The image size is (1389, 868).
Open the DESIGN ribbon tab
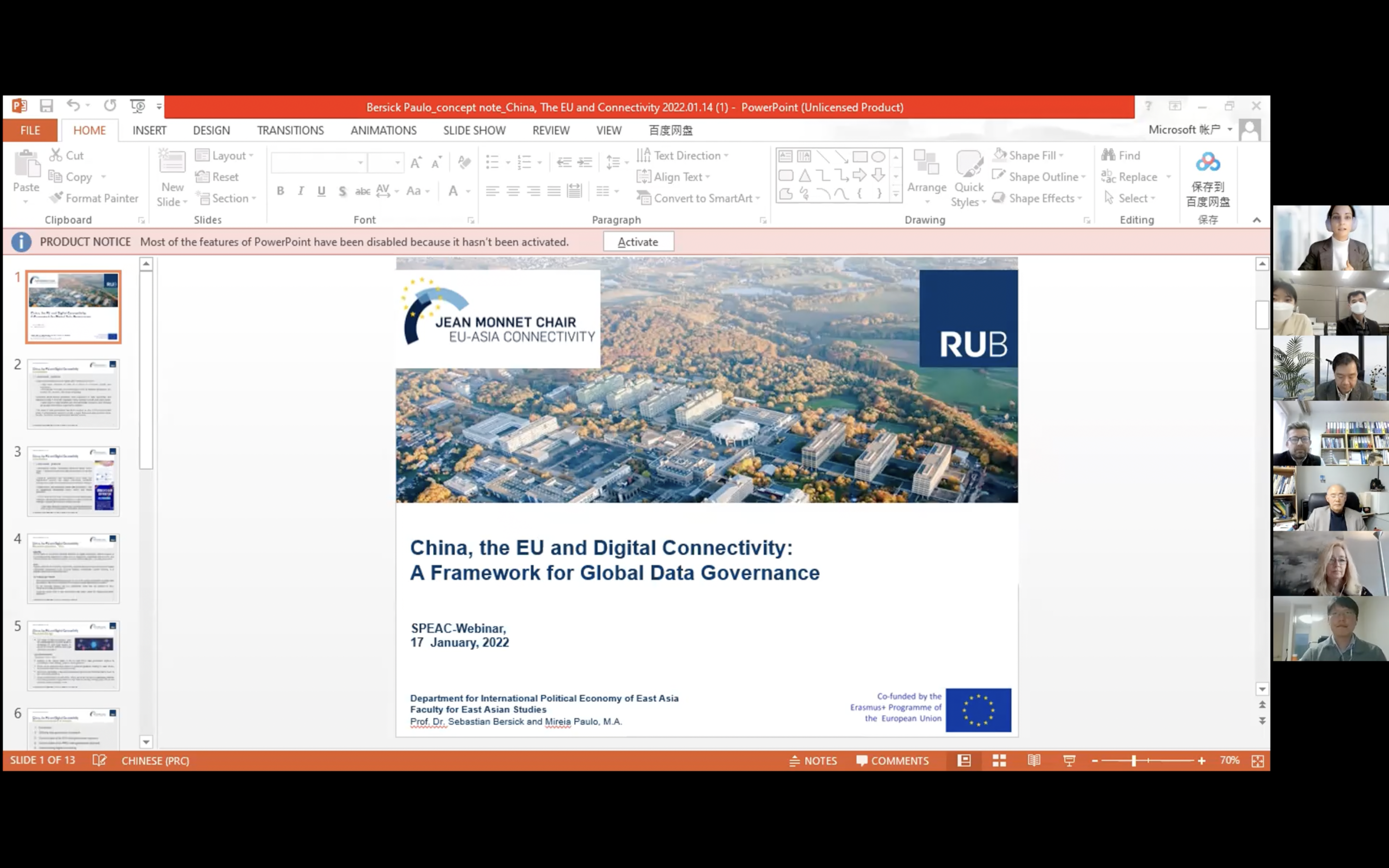211,130
